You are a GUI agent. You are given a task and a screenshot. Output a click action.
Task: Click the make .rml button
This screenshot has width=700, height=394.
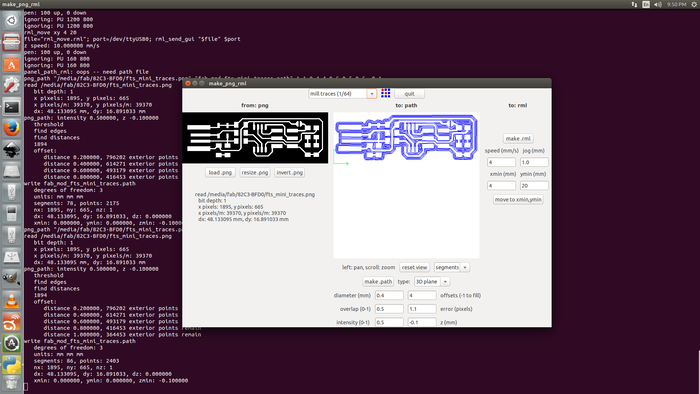pos(518,138)
